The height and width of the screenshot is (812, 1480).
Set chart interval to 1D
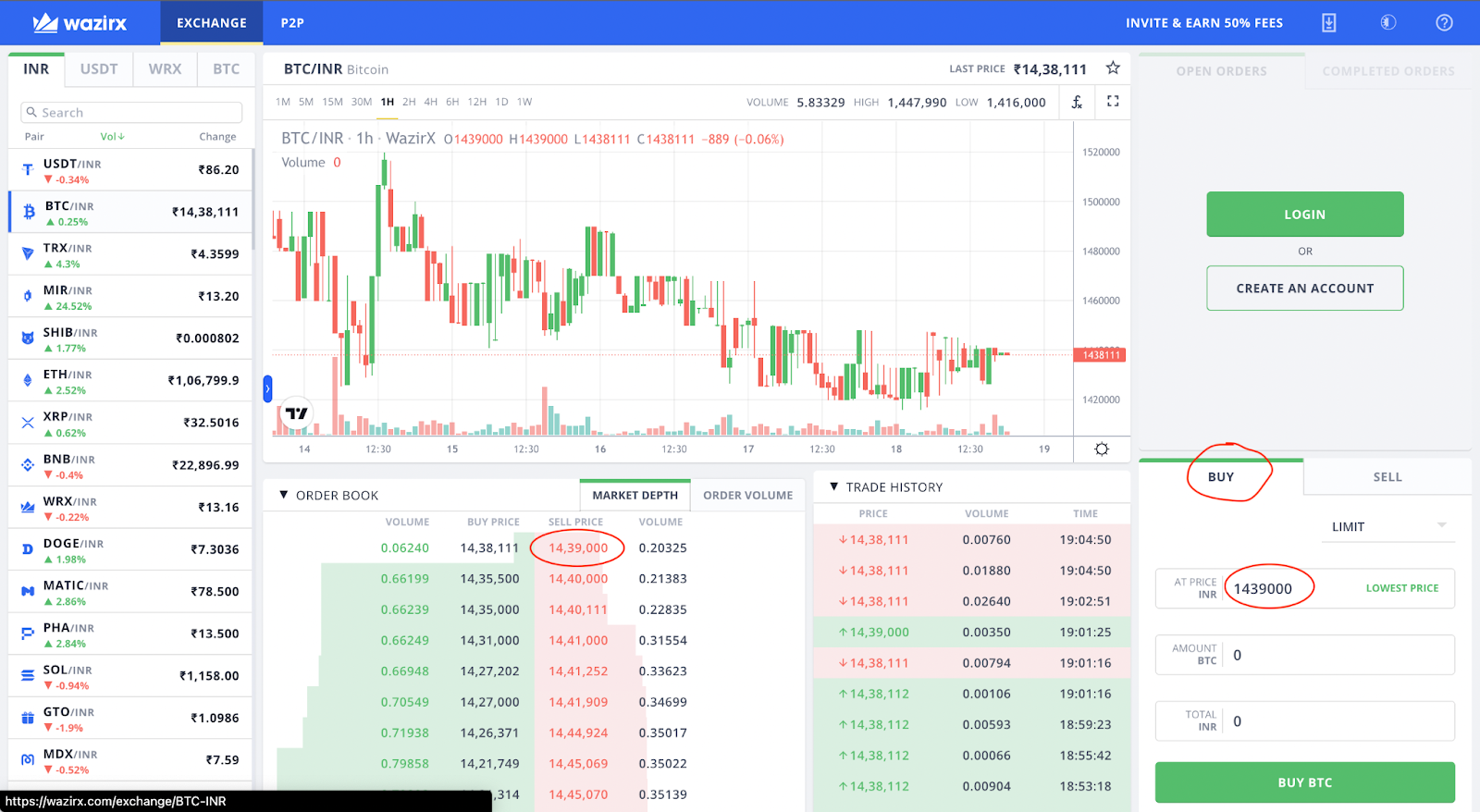coord(501,102)
